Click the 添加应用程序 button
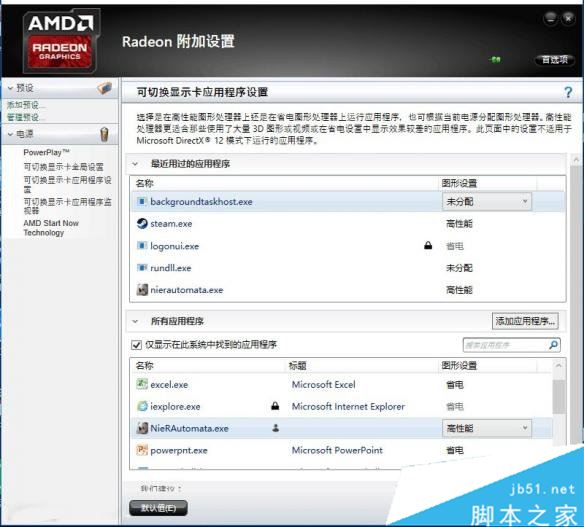584x527 pixels. click(x=525, y=321)
